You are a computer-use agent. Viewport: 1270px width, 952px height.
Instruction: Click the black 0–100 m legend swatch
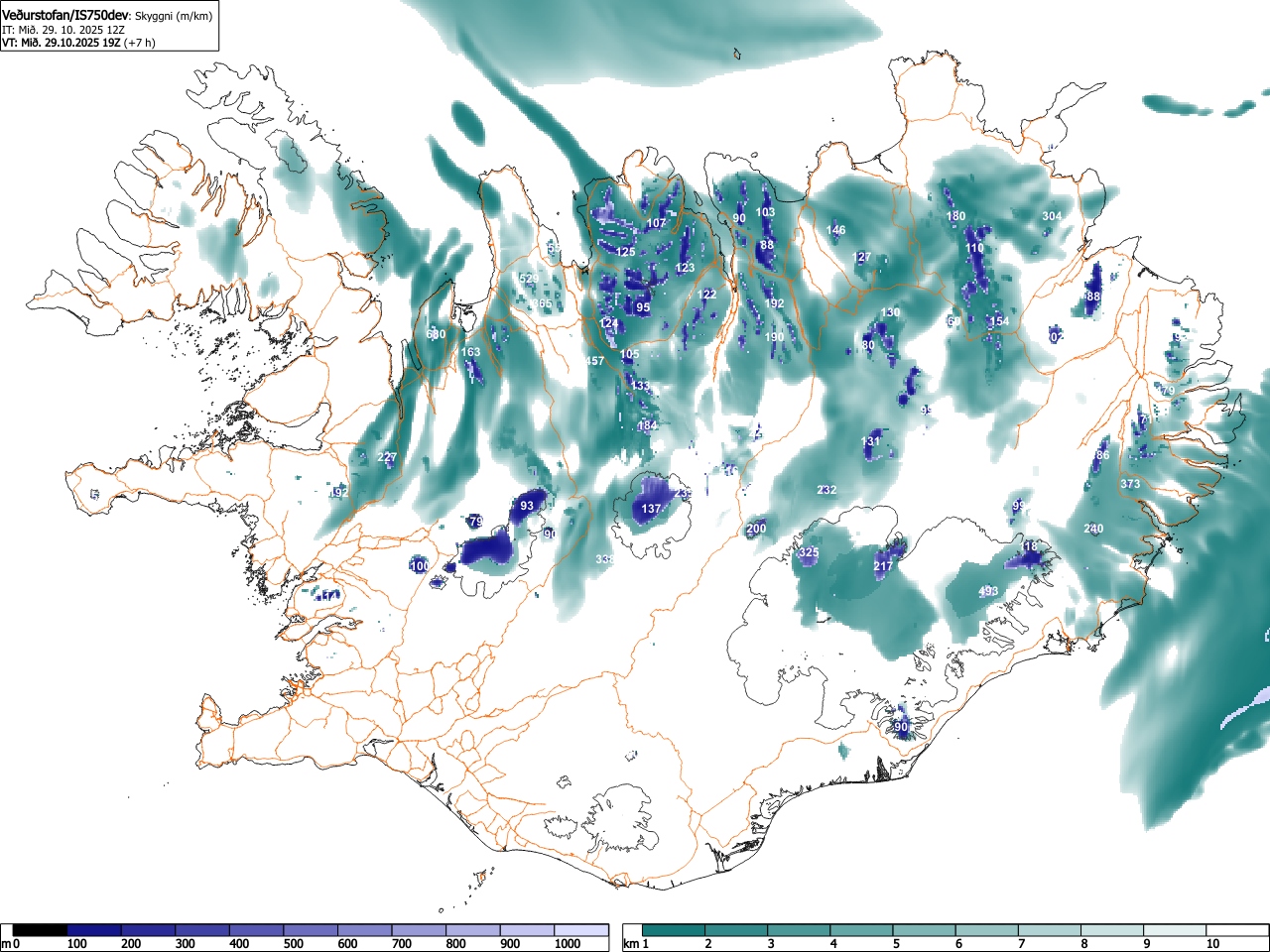(x=41, y=930)
